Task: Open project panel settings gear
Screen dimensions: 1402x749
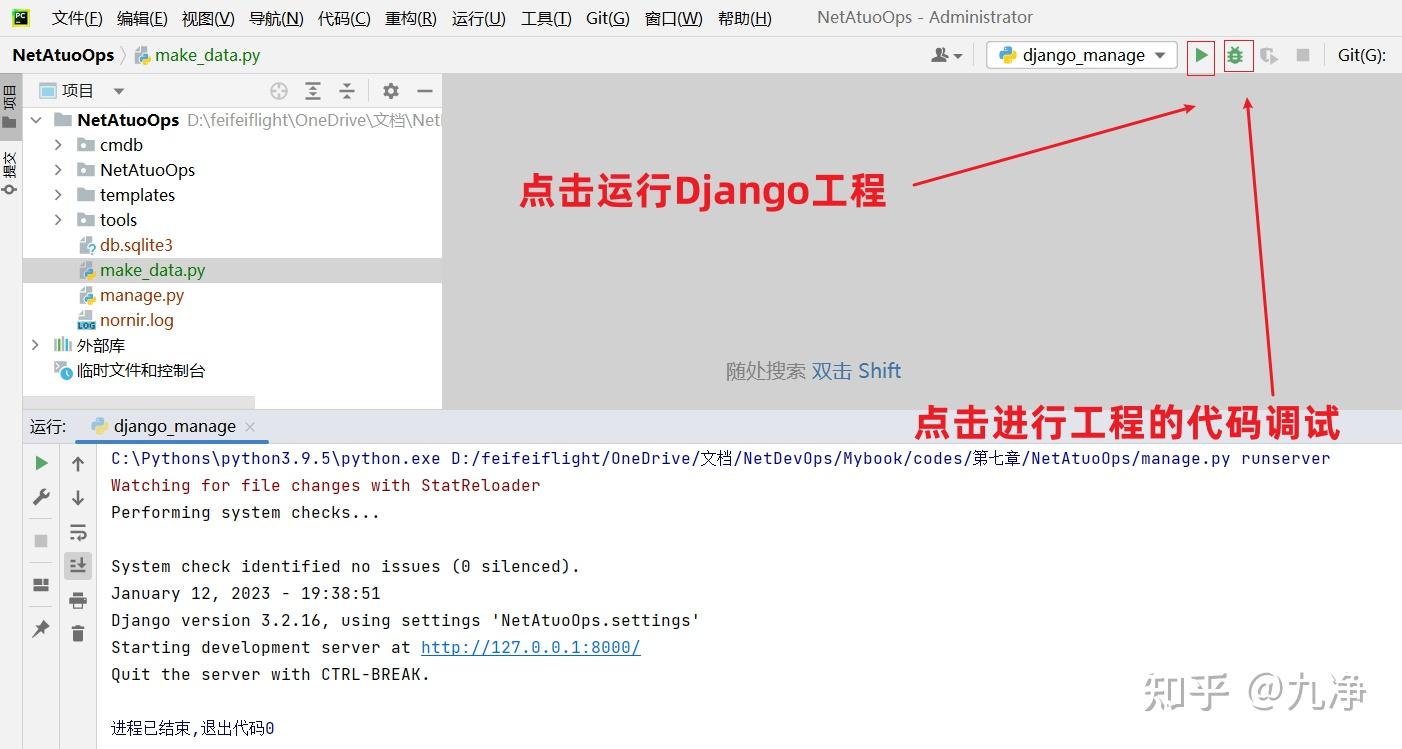Action: tap(390, 90)
